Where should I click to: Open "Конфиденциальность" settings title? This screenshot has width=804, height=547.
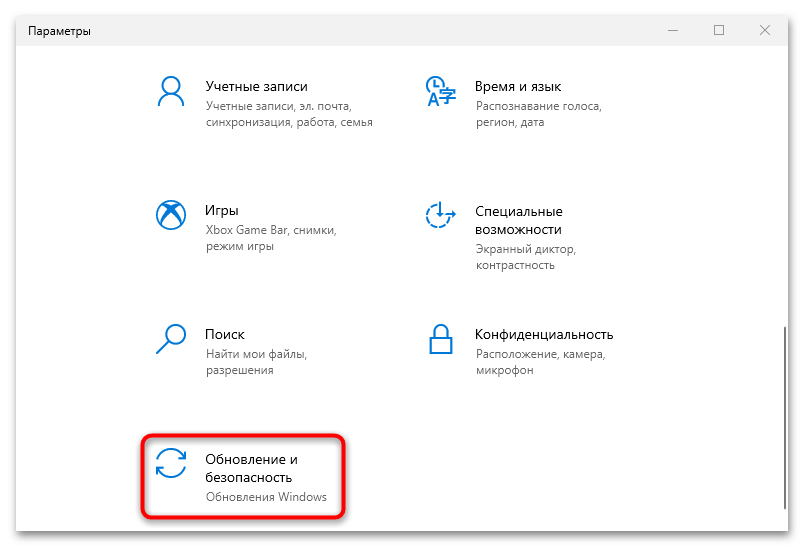pyautogui.click(x=544, y=334)
